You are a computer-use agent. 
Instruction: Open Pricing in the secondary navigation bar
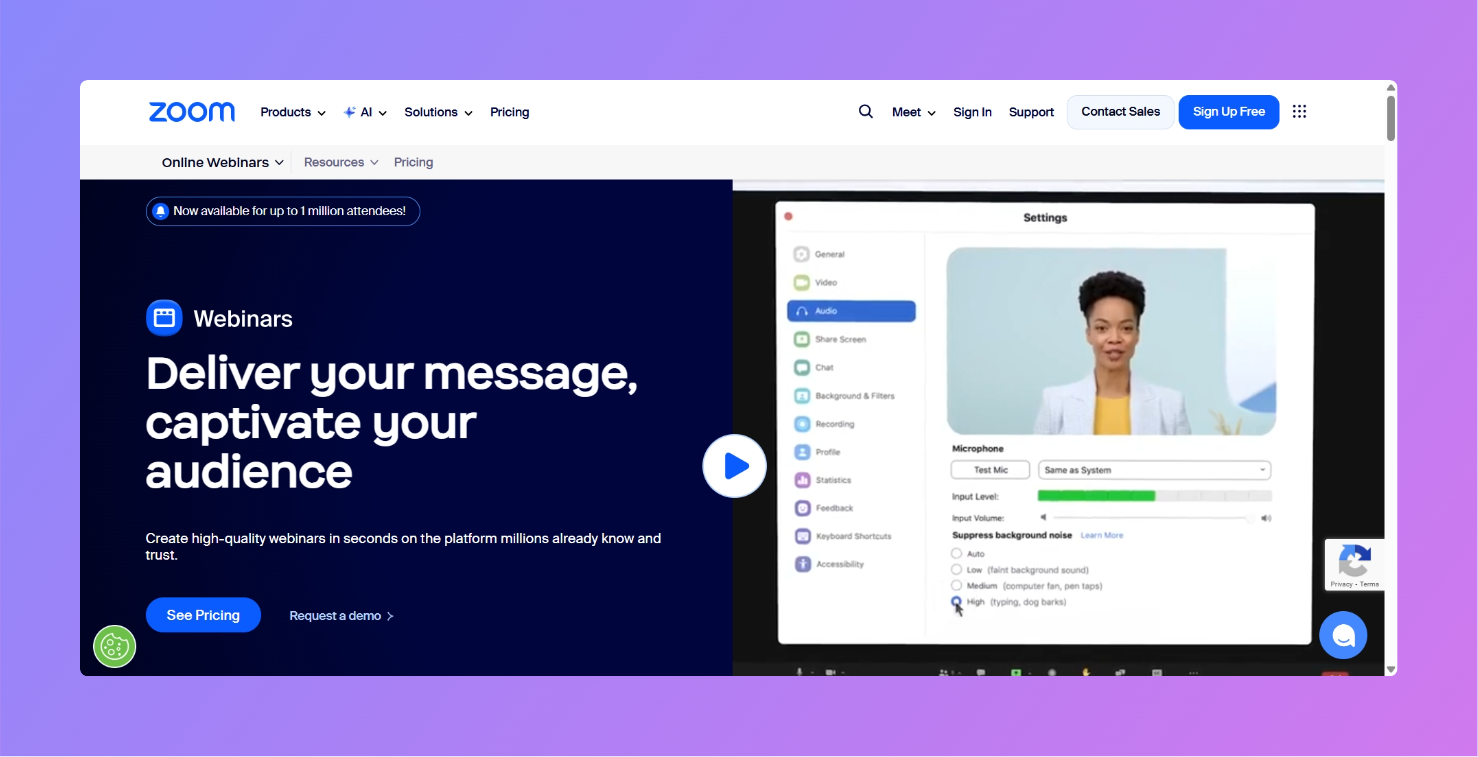(413, 162)
